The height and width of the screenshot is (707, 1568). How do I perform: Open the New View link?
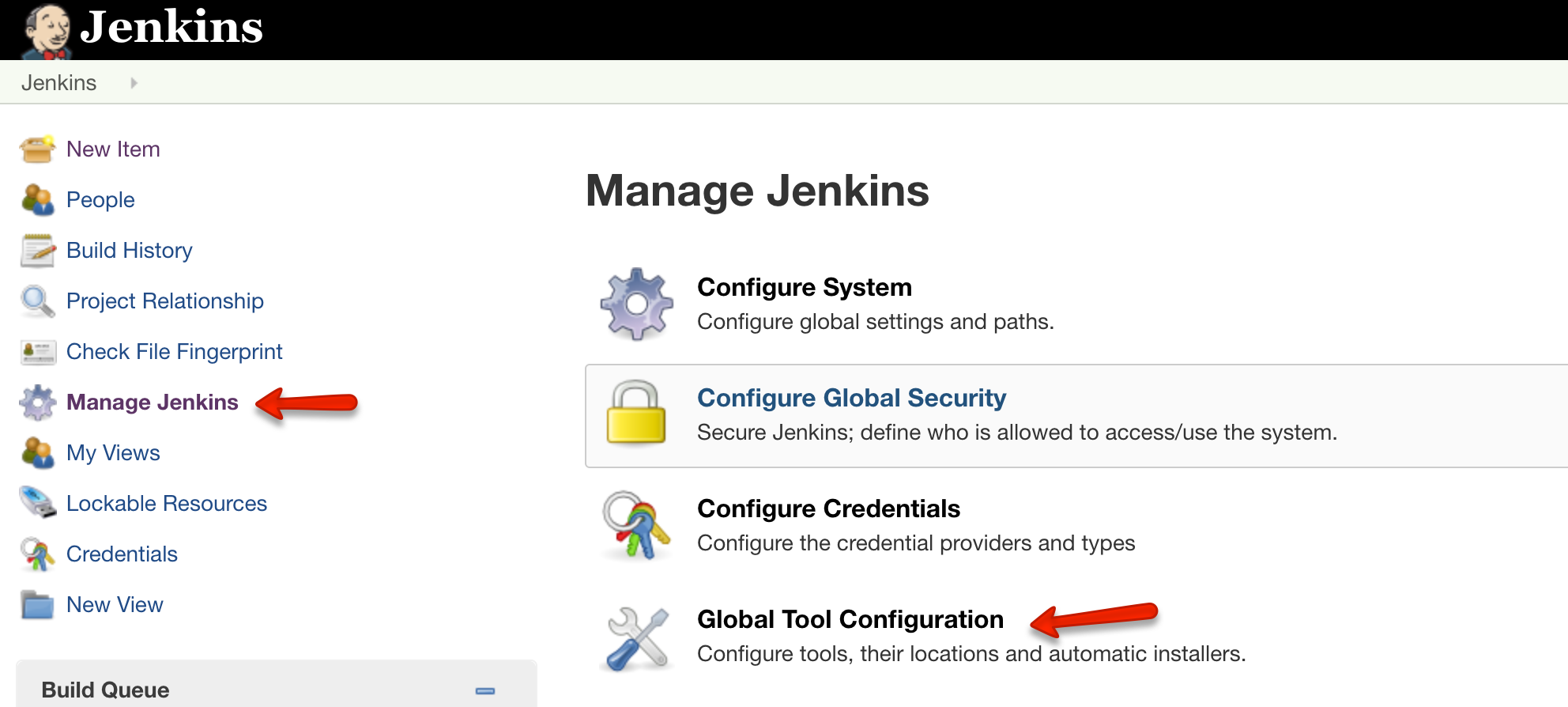(x=115, y=605)
